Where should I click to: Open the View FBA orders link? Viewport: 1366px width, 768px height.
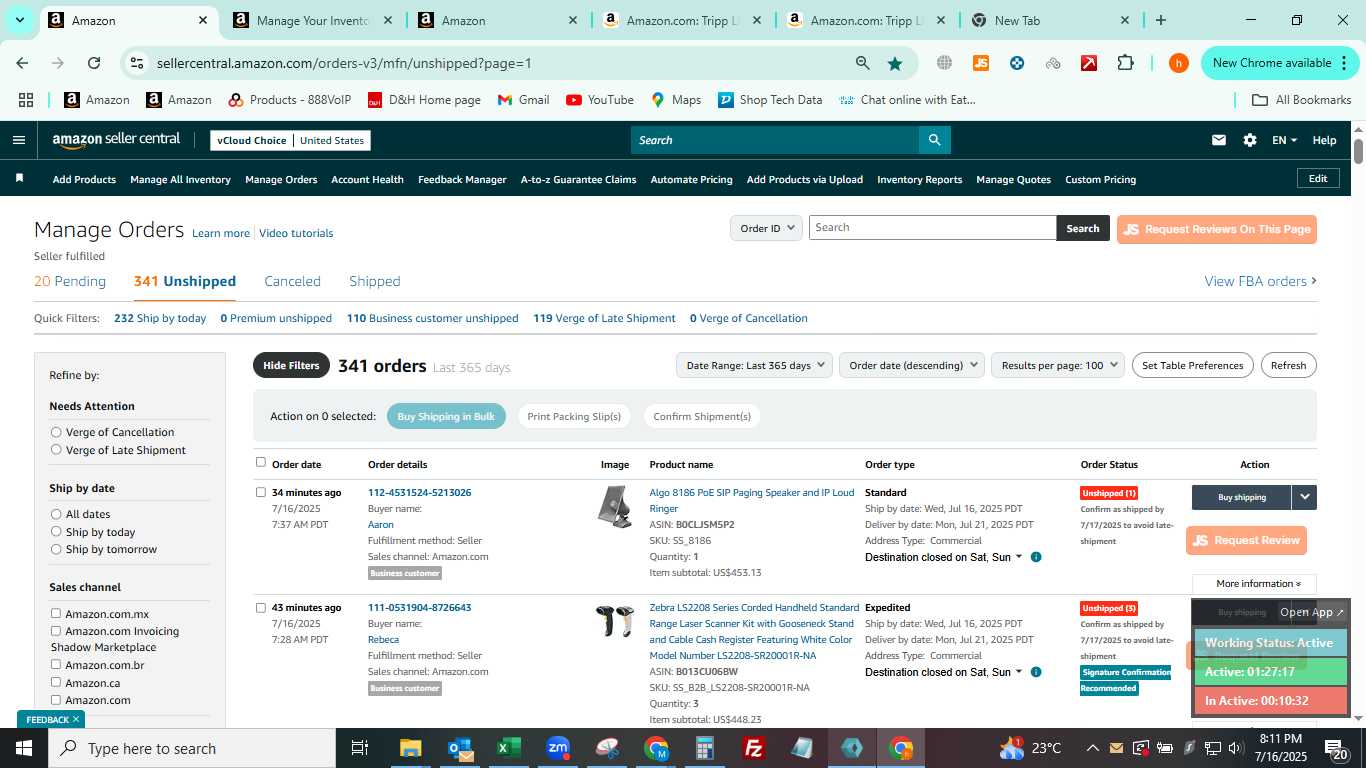[x=1260, y=281]
